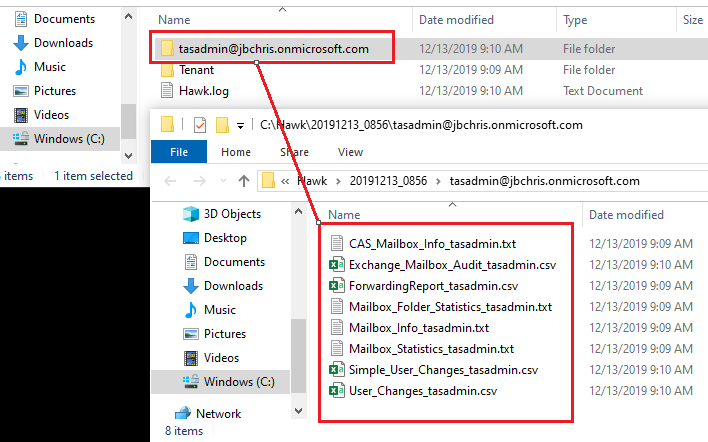This screenshot has width=708, height=442.
Task: Open the Recent locations dropdown arrow
Action: 223,181
